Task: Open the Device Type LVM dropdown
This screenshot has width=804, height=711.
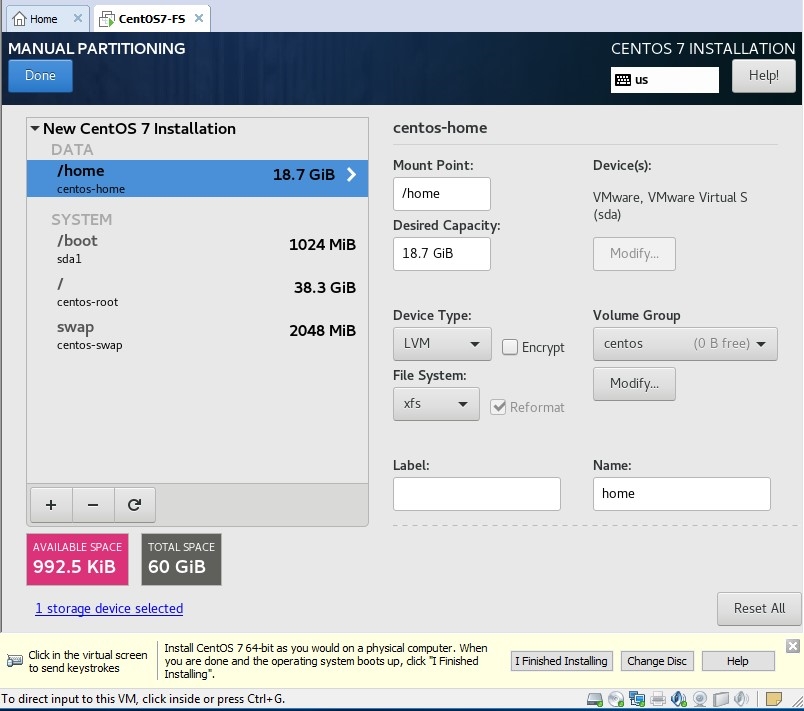Action: click(x=441, y=343)
